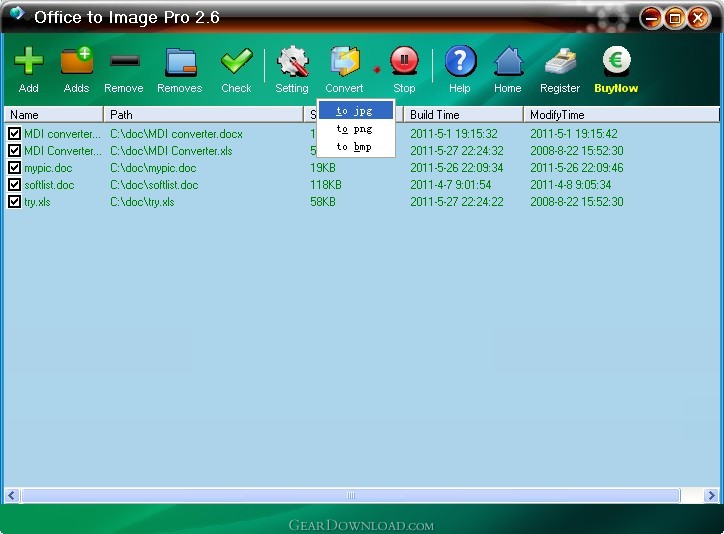Viewport: 724px width, 534px height.
Task: Click the horizontal scrollbar left arrow
Action: [x=12, y=496]
